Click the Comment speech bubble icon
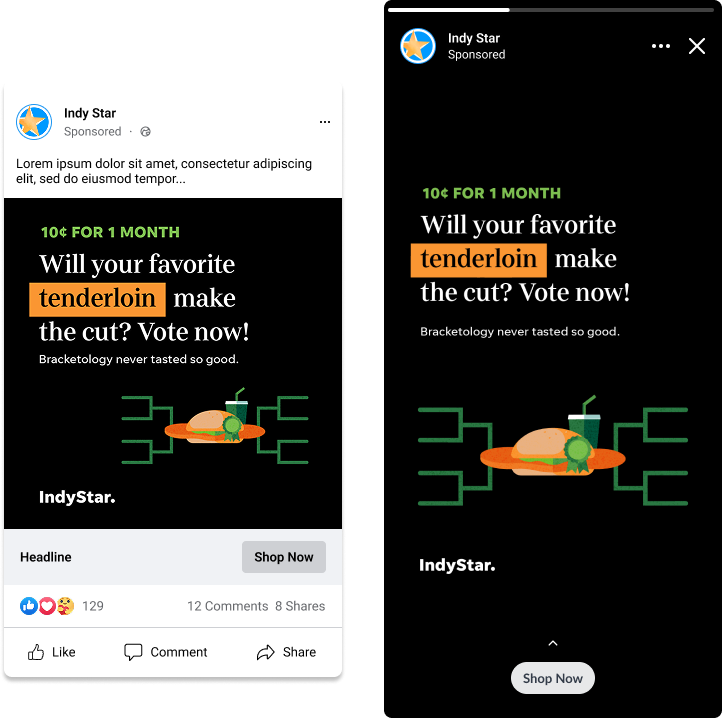Screen dimensions: 722x718 coord(133,652)
